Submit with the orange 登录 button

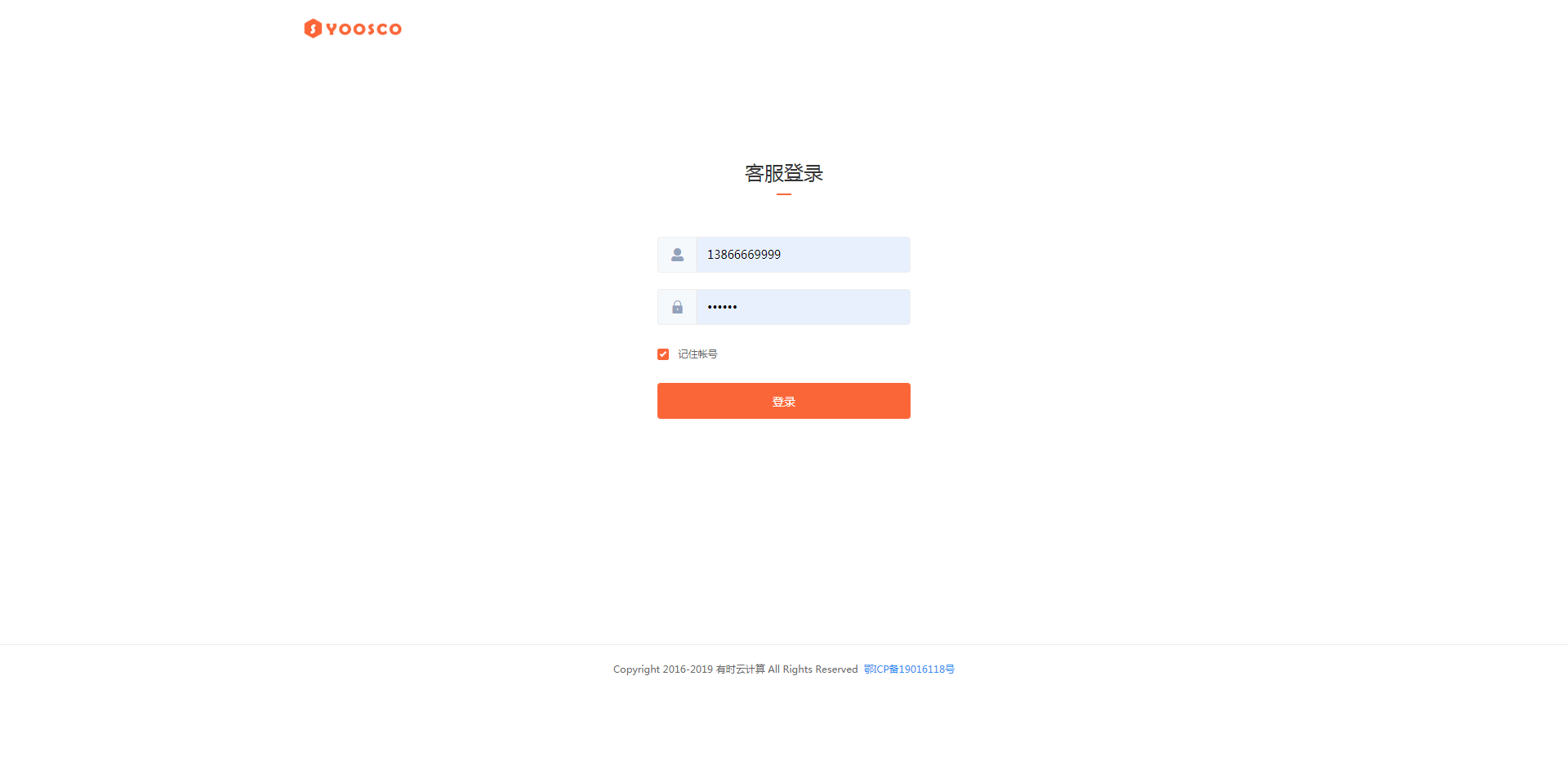click(784, 401)
